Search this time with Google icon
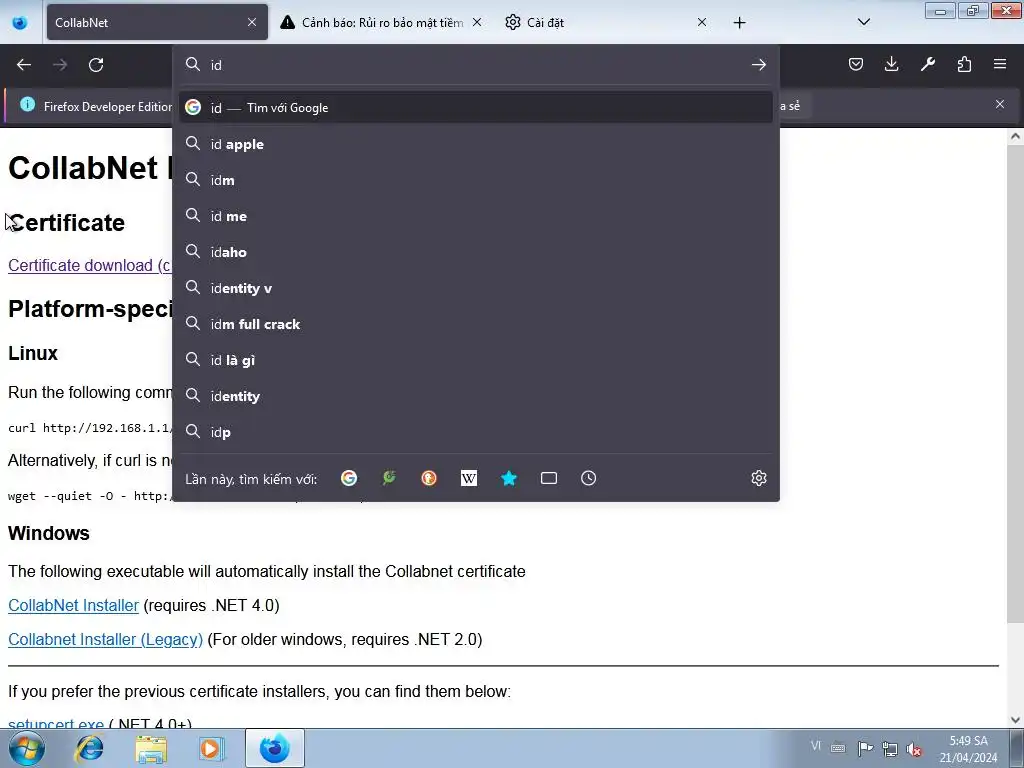The height and width of the screenshot is (768, 1024). [x=349, y=478]
